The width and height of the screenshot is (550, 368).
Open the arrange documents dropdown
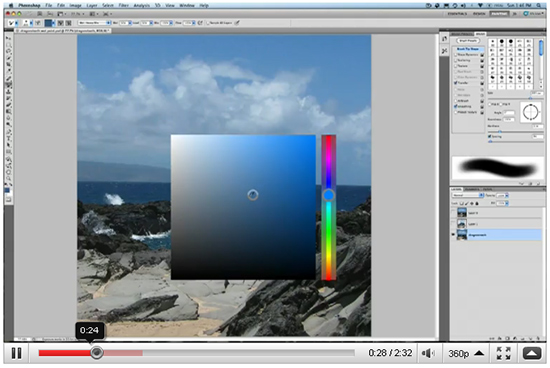pos(94,14)
